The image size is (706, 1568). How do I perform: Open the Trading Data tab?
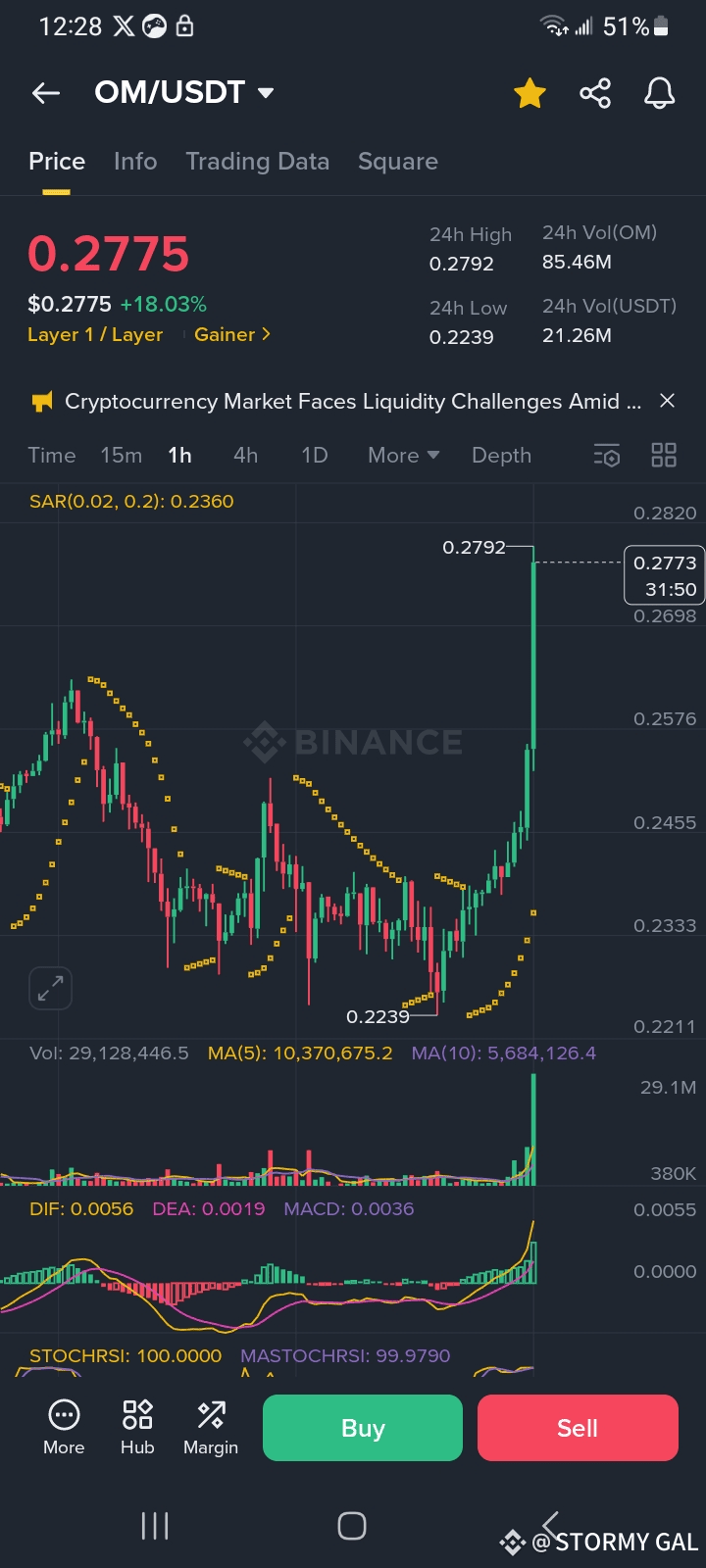coord(258,161)
